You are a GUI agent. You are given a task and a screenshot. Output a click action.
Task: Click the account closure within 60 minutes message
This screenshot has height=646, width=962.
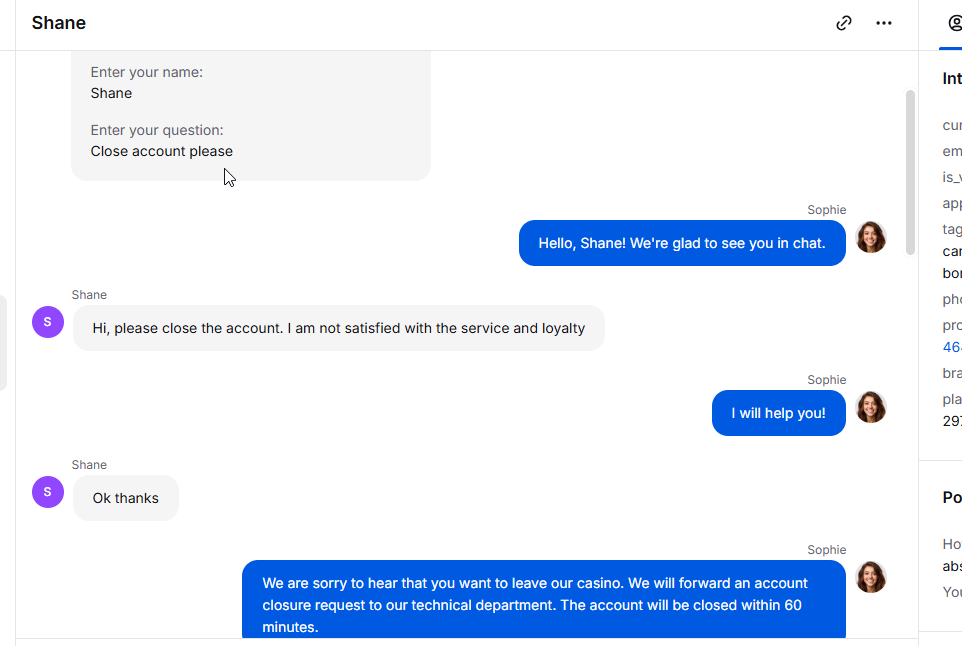click(544, 599)
